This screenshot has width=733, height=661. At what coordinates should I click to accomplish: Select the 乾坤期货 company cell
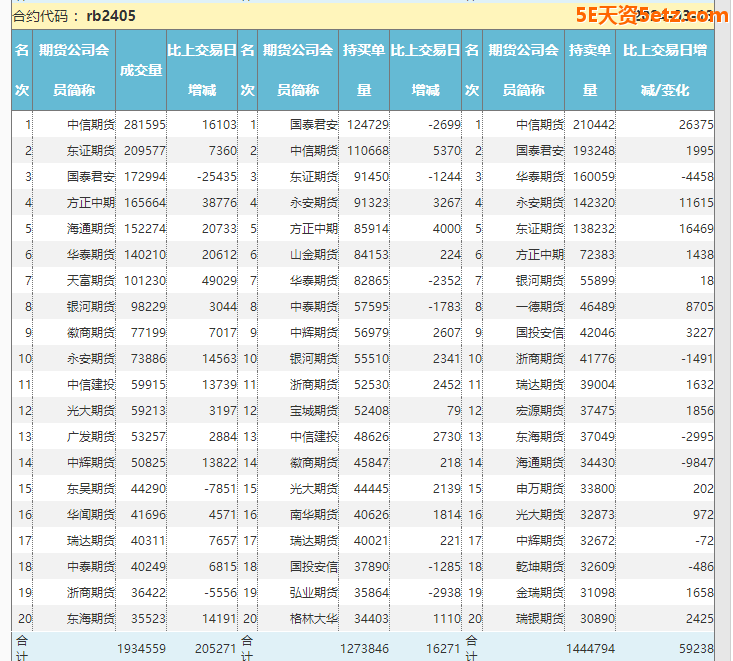point(540,566)
